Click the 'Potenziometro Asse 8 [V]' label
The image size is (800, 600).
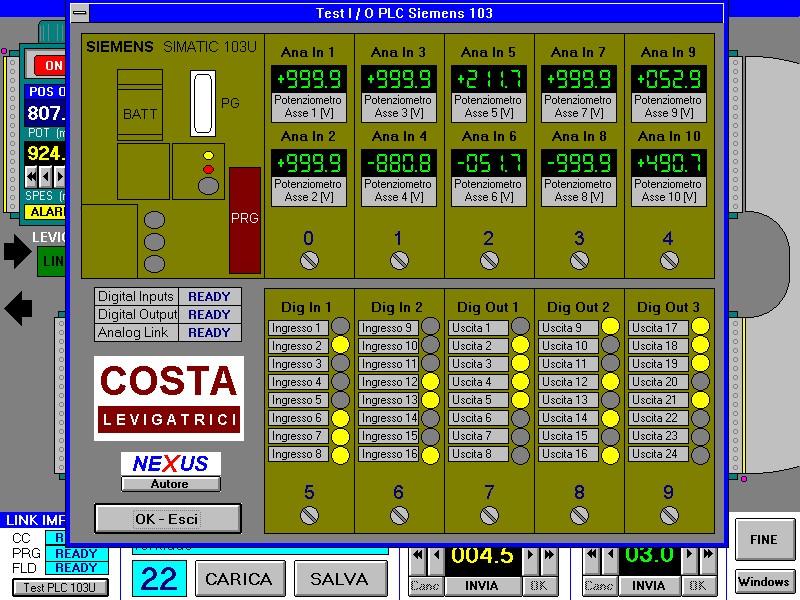click(x=579, y=191)
